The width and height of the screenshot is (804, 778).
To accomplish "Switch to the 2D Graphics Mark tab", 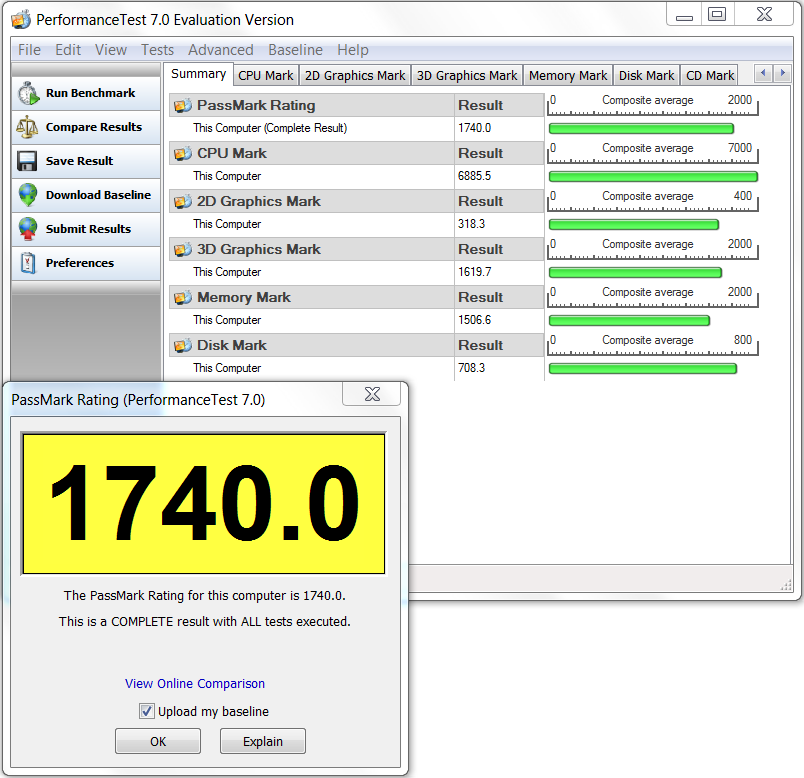I will [355, 75].
